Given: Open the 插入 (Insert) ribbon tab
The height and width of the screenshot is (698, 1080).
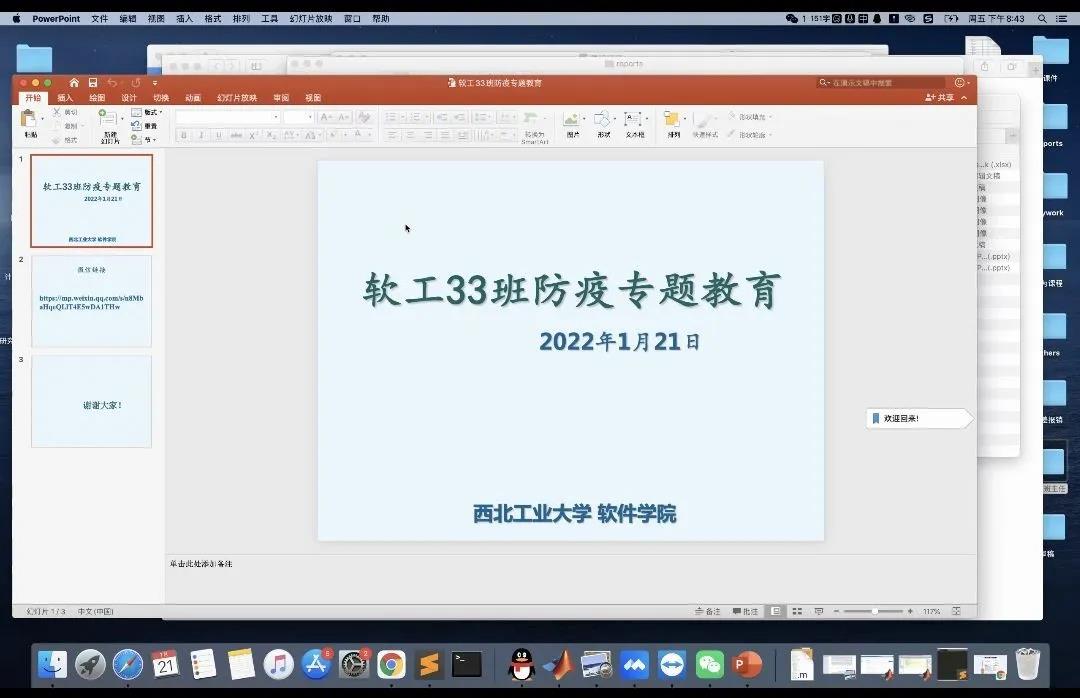Looking at the screenshot, I should pos(65,98).
